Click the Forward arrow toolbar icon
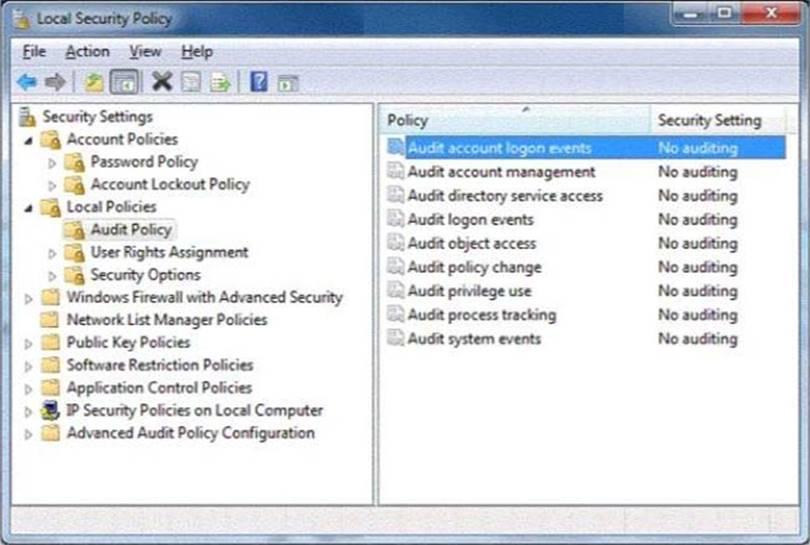Viewport: 810px width, 545px height. click(x=56, y=82)
